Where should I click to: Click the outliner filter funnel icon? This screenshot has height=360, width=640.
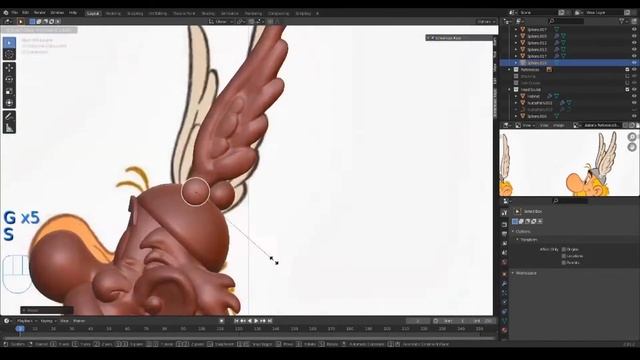[622, 21]
